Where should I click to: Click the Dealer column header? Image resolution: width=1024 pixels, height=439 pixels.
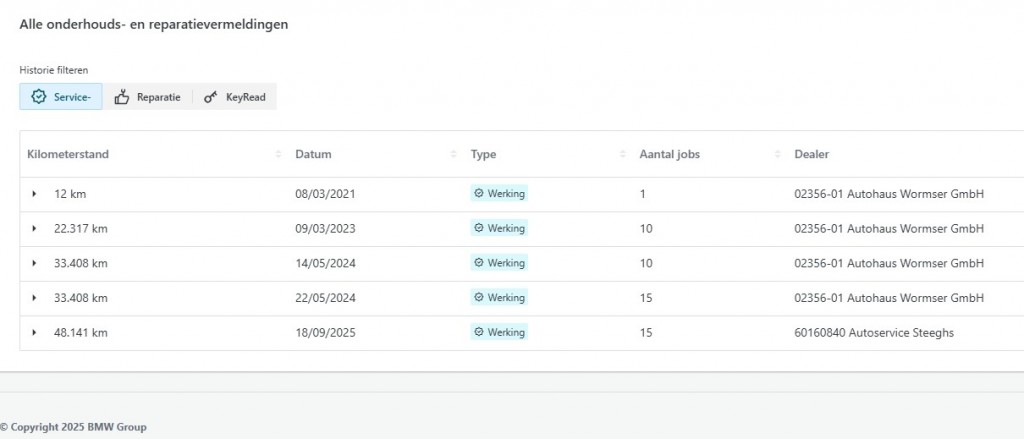pos(811,154)
